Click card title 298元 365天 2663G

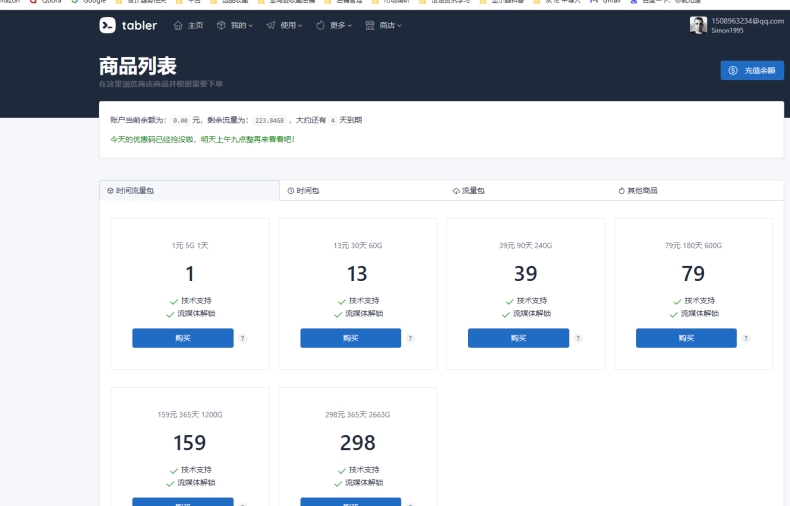[x=357, y=415]
